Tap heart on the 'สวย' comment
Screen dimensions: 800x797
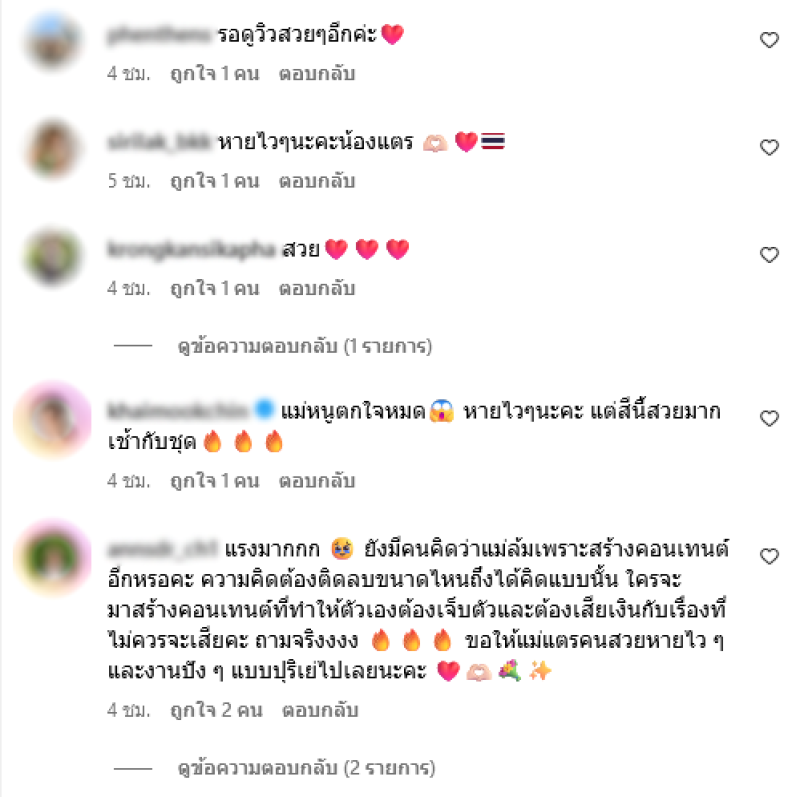(769, 255)
